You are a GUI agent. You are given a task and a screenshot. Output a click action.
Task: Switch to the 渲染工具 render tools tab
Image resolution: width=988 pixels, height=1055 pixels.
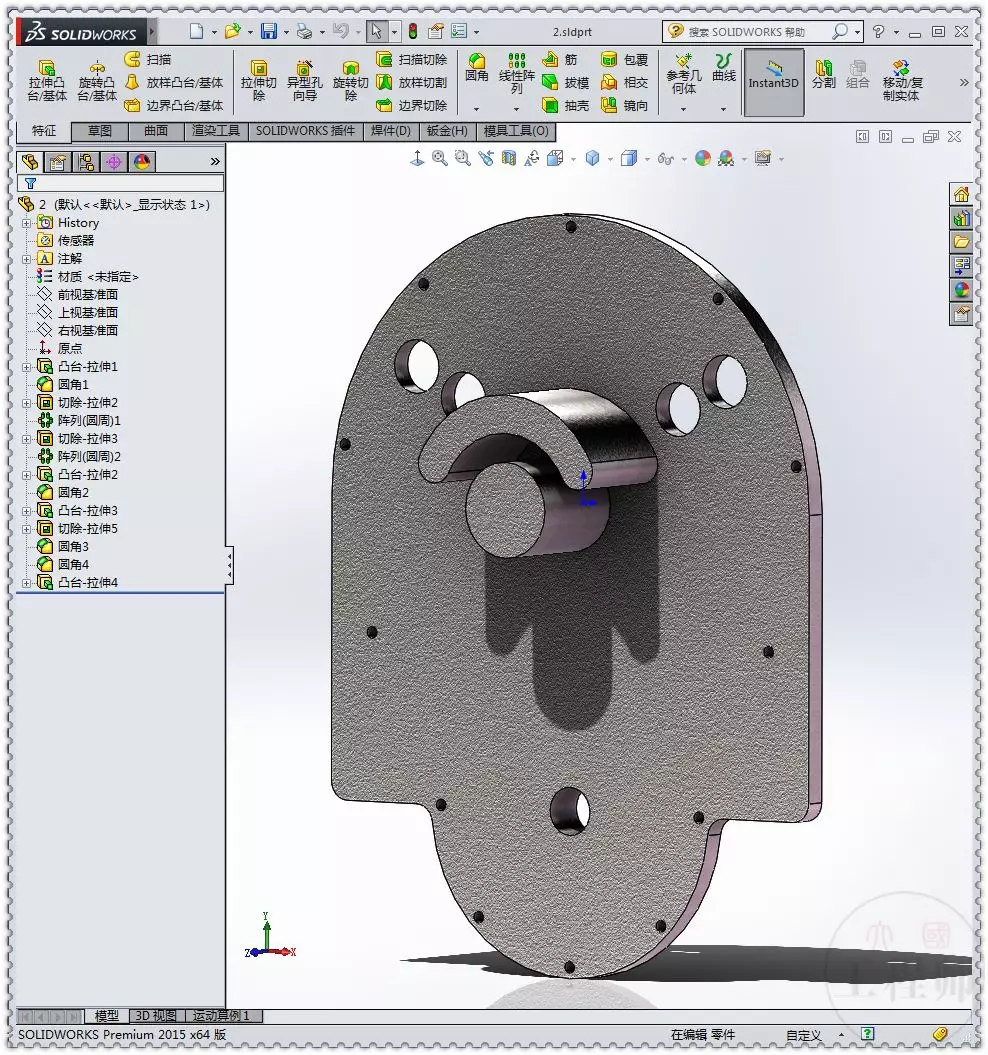click(x=216, y=131)
